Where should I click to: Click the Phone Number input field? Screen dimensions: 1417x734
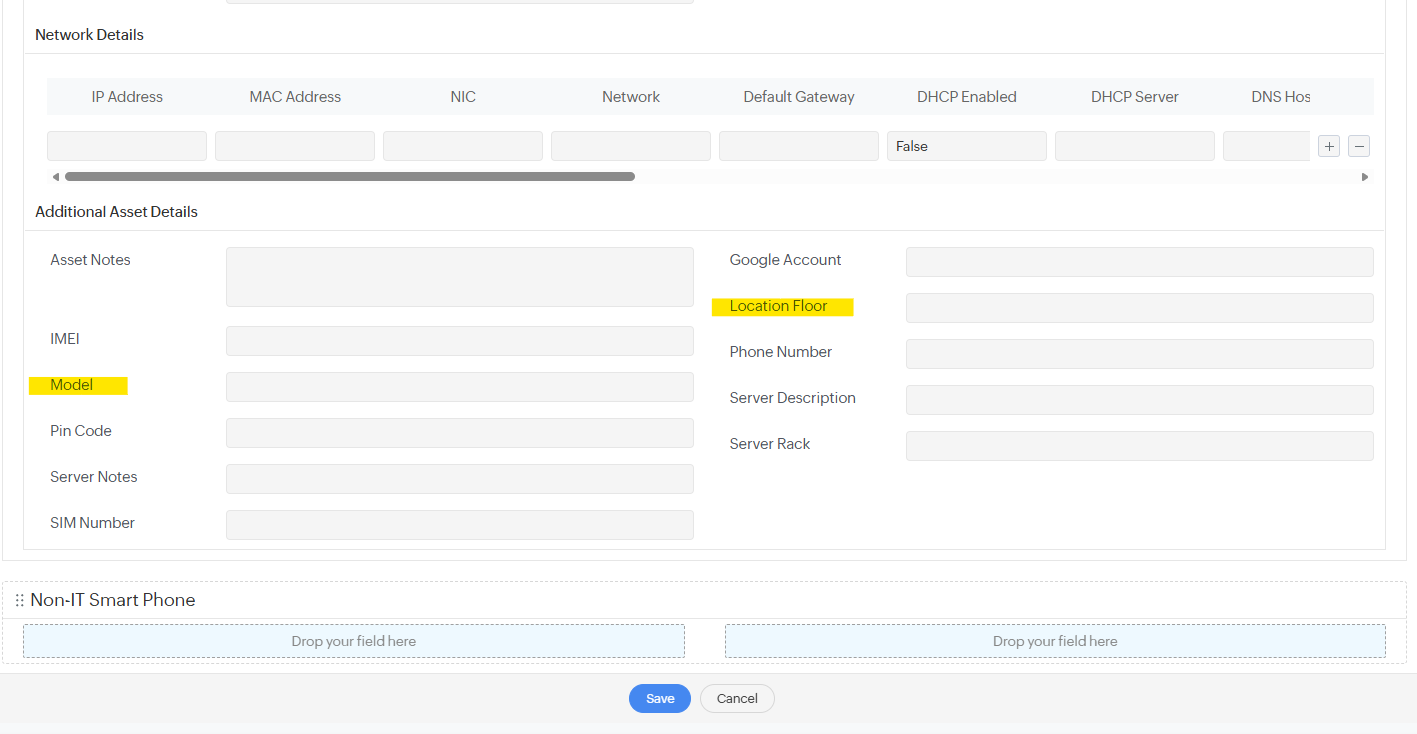[1140, 354]
